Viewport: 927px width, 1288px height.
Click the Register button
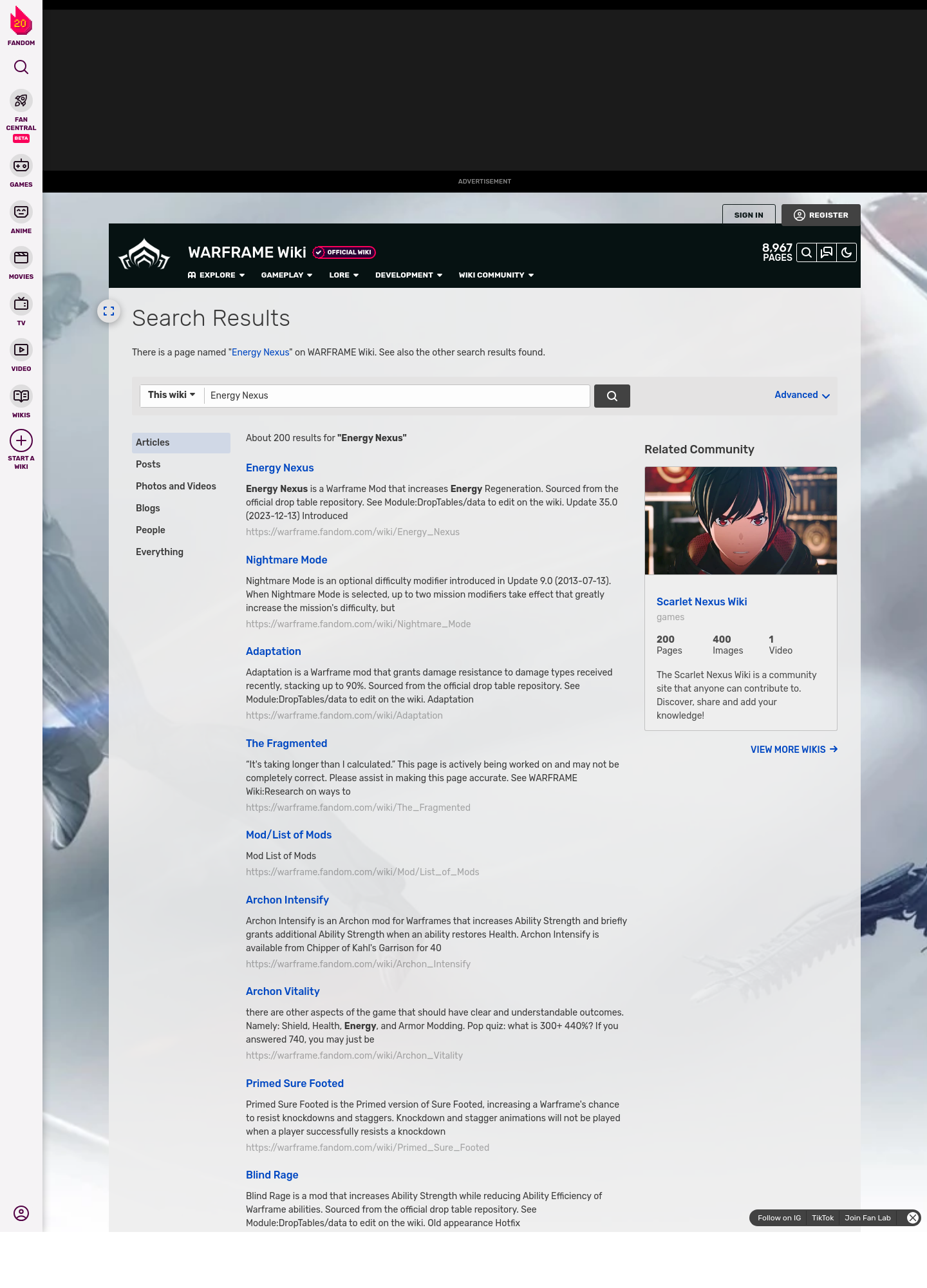[821, 215]
